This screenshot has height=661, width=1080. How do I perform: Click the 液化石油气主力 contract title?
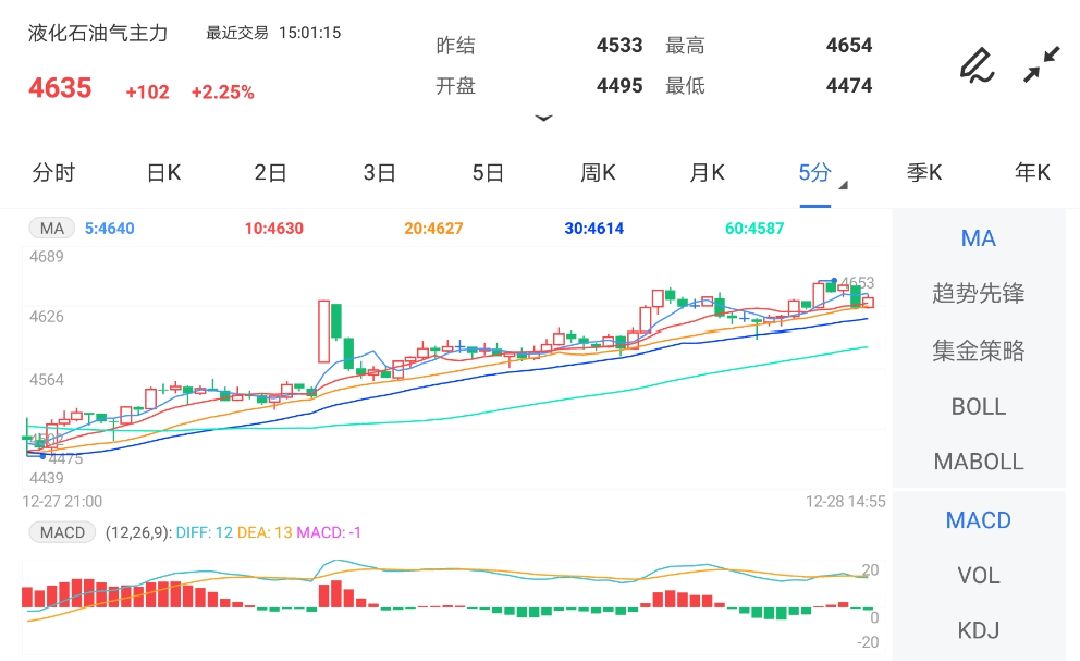point(98,32)
